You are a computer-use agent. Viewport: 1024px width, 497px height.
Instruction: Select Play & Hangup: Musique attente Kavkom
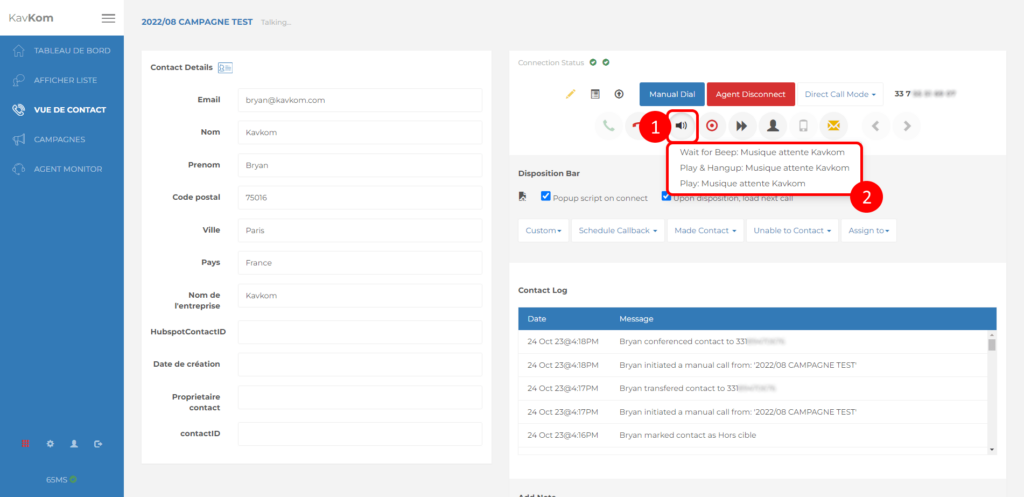763,168
